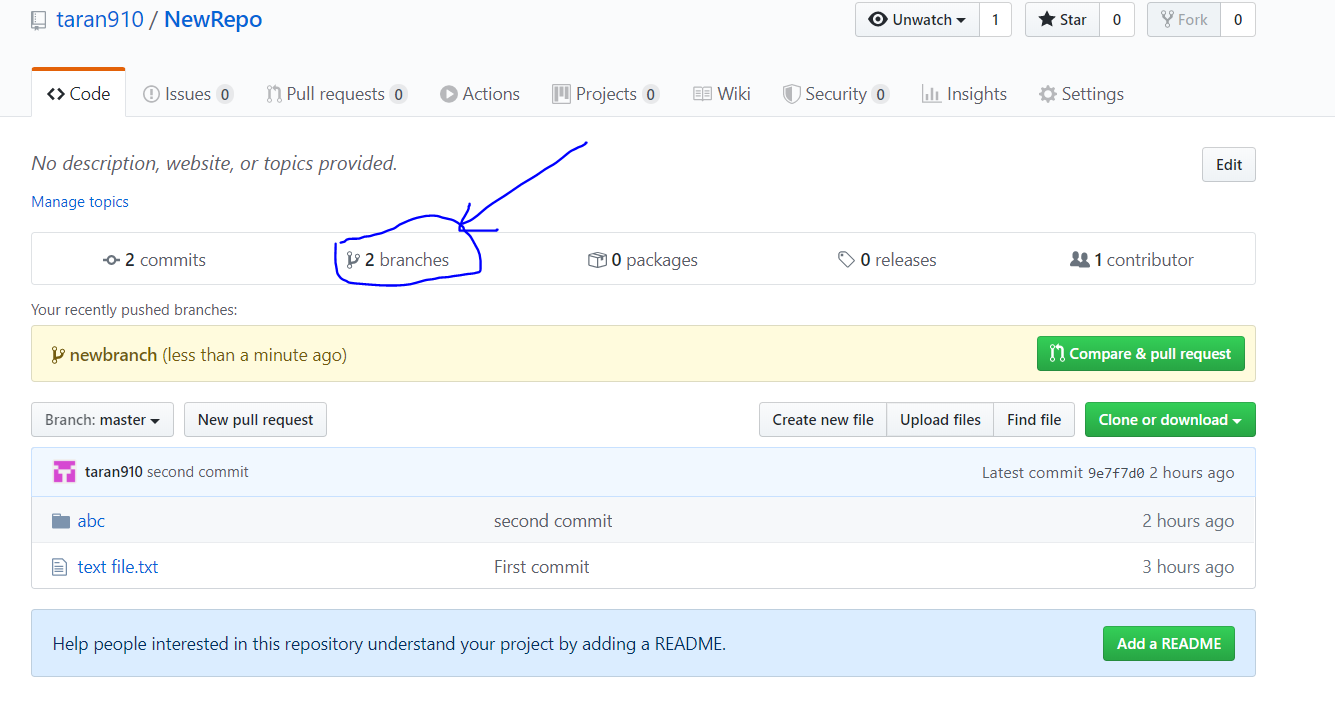Screen dimensions: 1335x724
Task: Click the Manage topics link
Action: (x=80, y=202)
